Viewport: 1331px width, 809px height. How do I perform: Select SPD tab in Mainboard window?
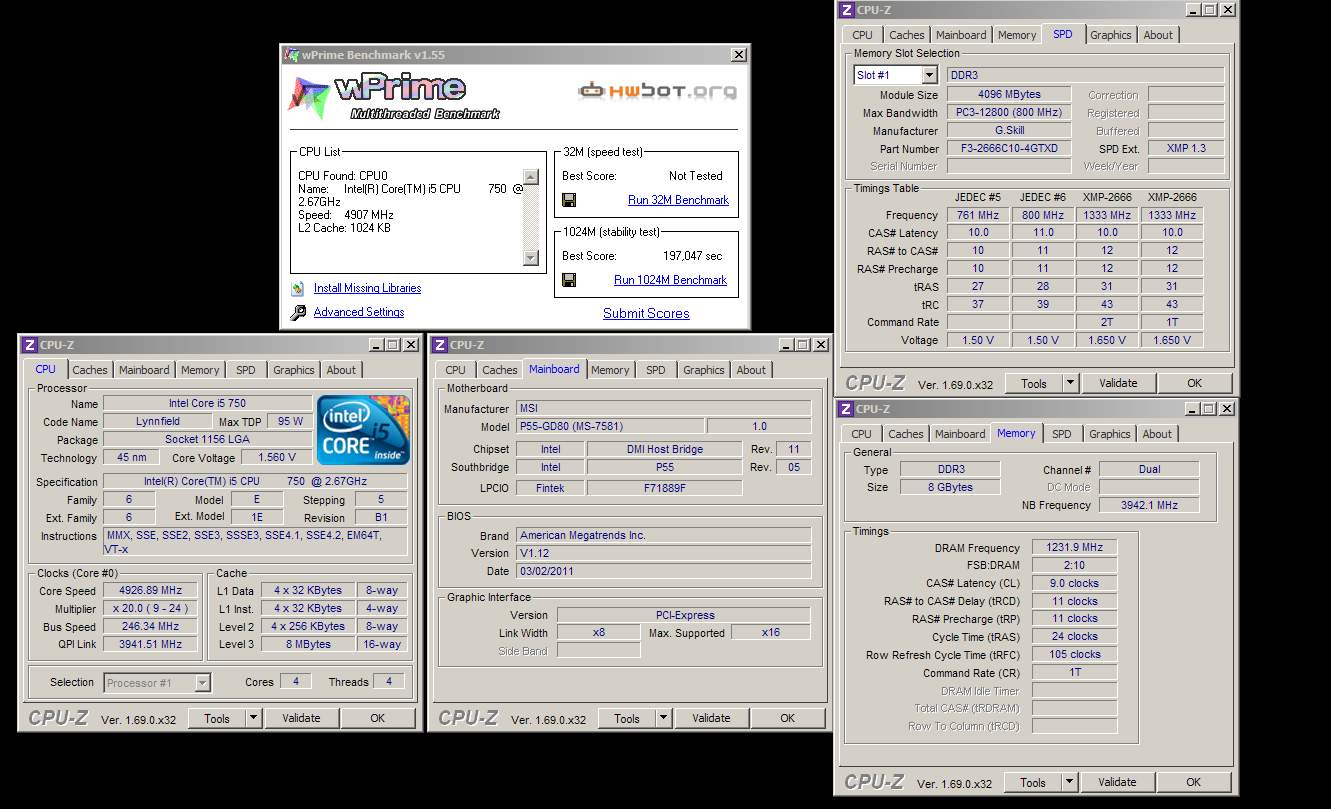click(x=656, y=370)
